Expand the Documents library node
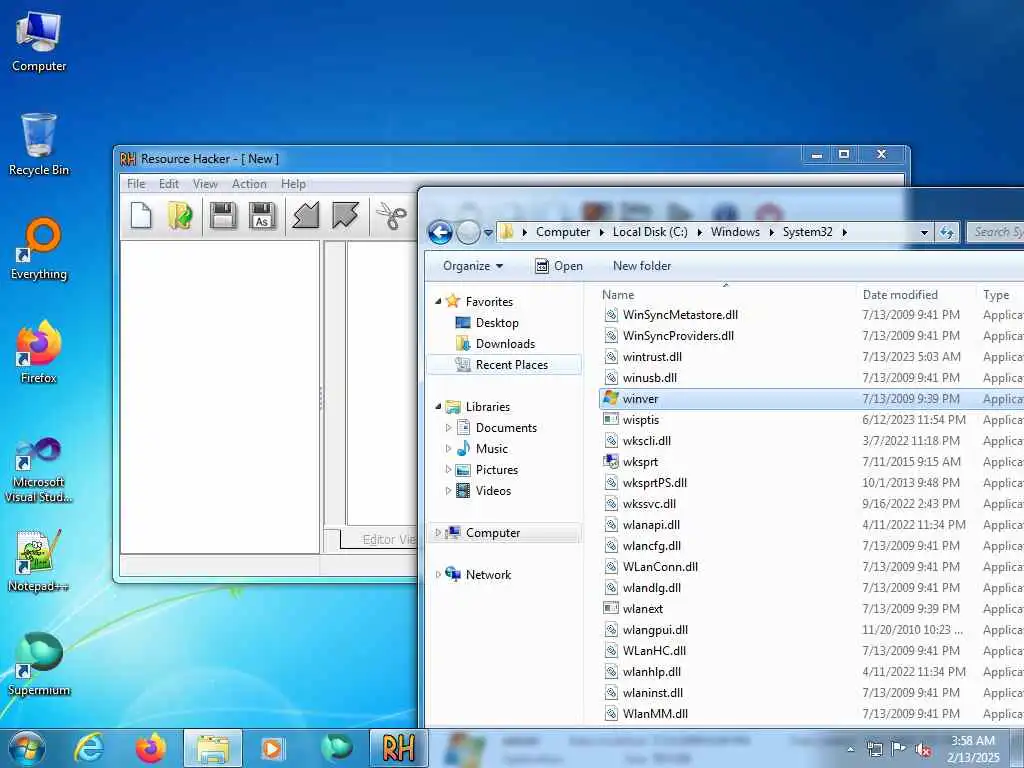 tap(448, 428)
